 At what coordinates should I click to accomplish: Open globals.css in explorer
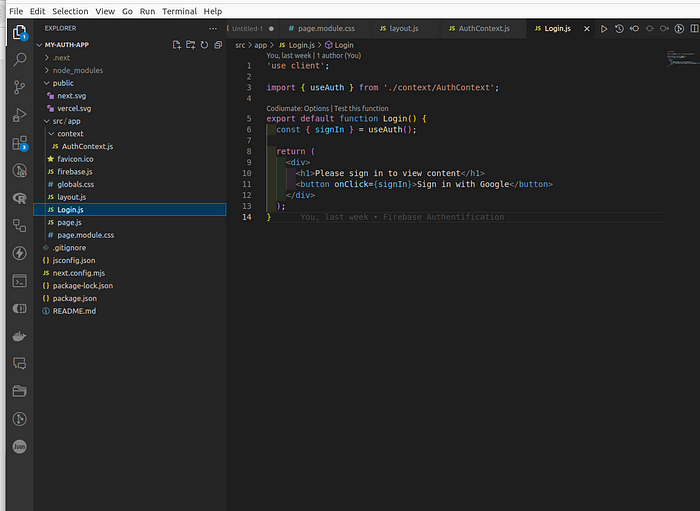75,184
